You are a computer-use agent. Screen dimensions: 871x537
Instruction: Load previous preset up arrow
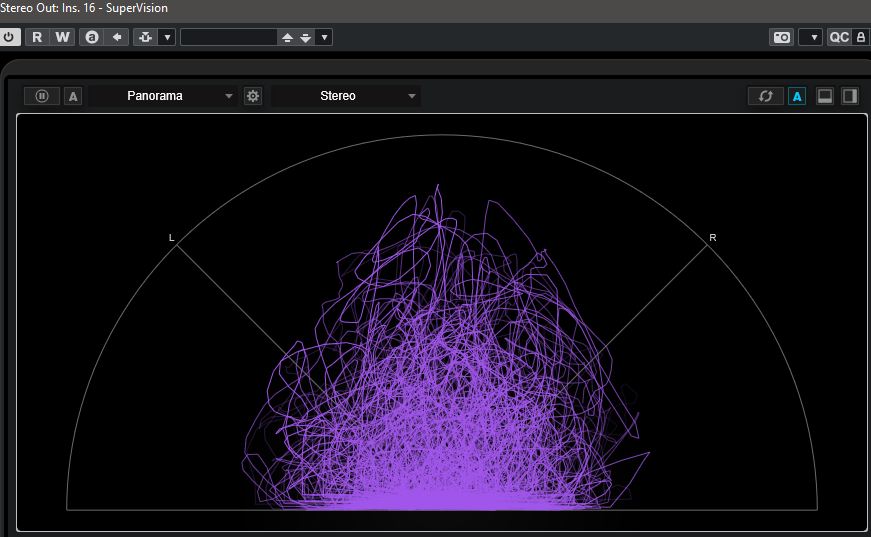287,37
